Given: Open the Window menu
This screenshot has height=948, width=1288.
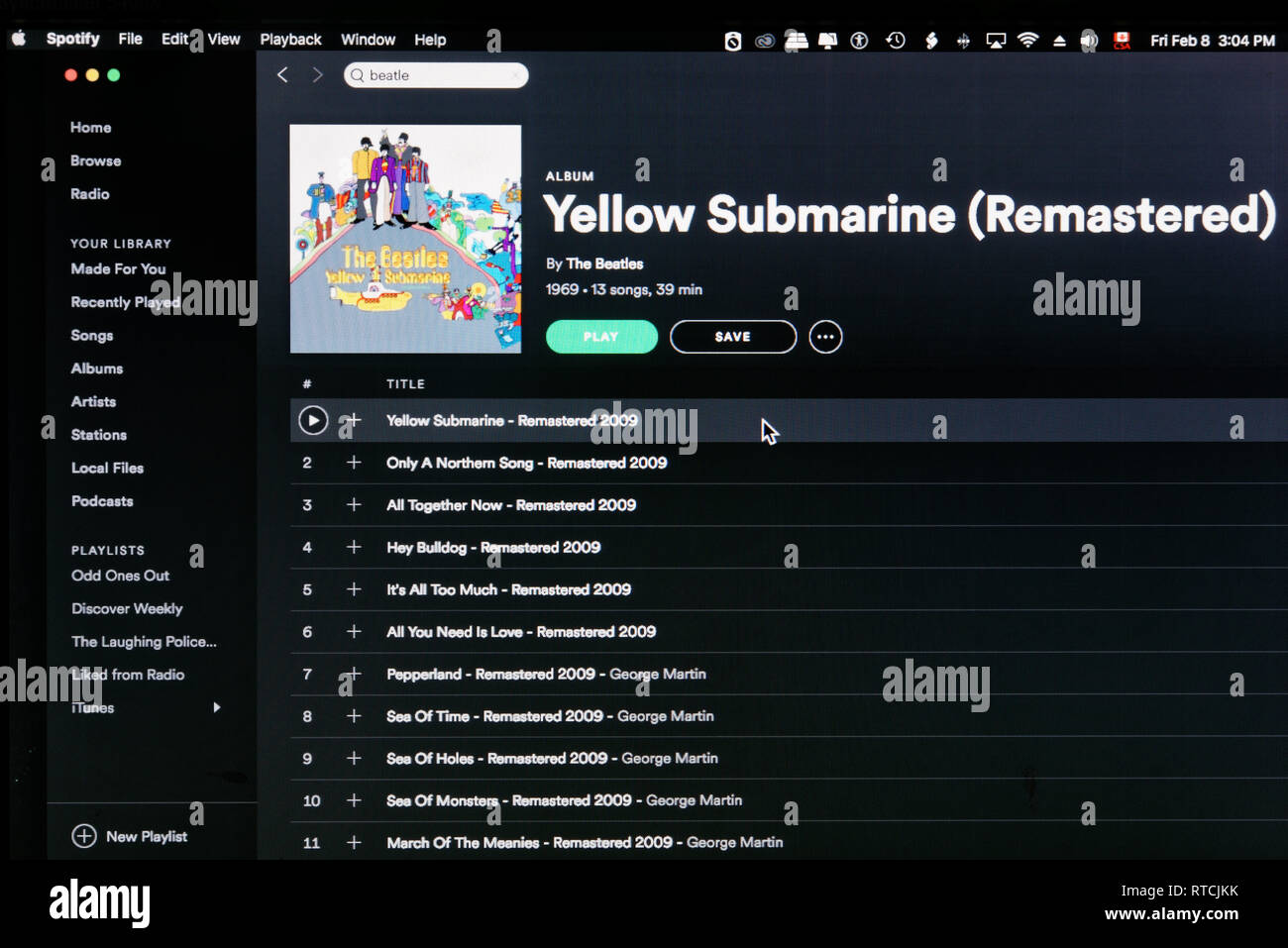Looking at the screenshot, I should [x=368, y=40].
